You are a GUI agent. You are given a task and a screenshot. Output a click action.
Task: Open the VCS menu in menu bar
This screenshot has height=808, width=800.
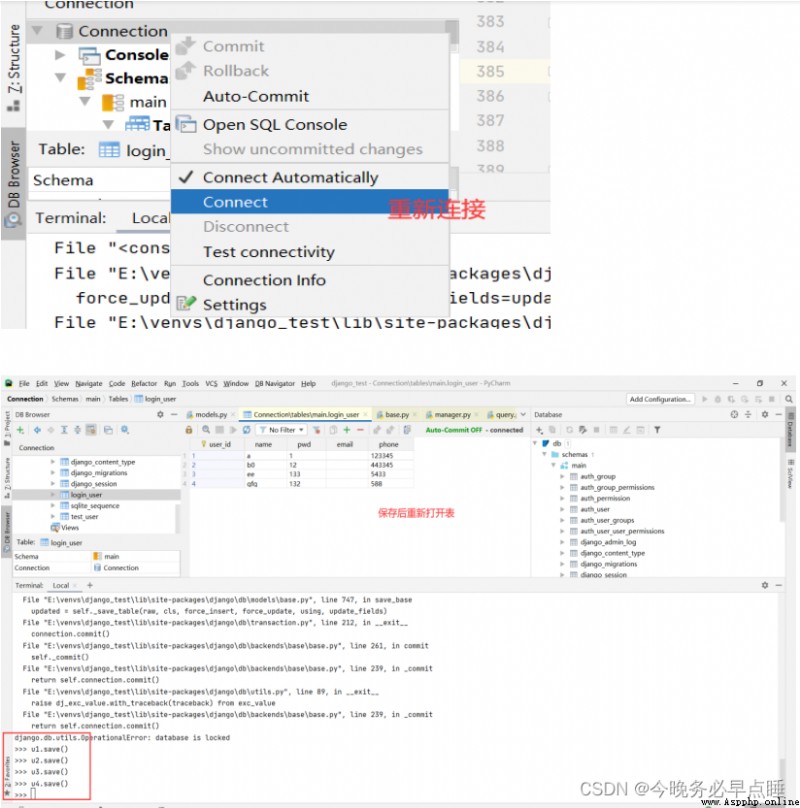pyautogui.click(x=211, y=383)
